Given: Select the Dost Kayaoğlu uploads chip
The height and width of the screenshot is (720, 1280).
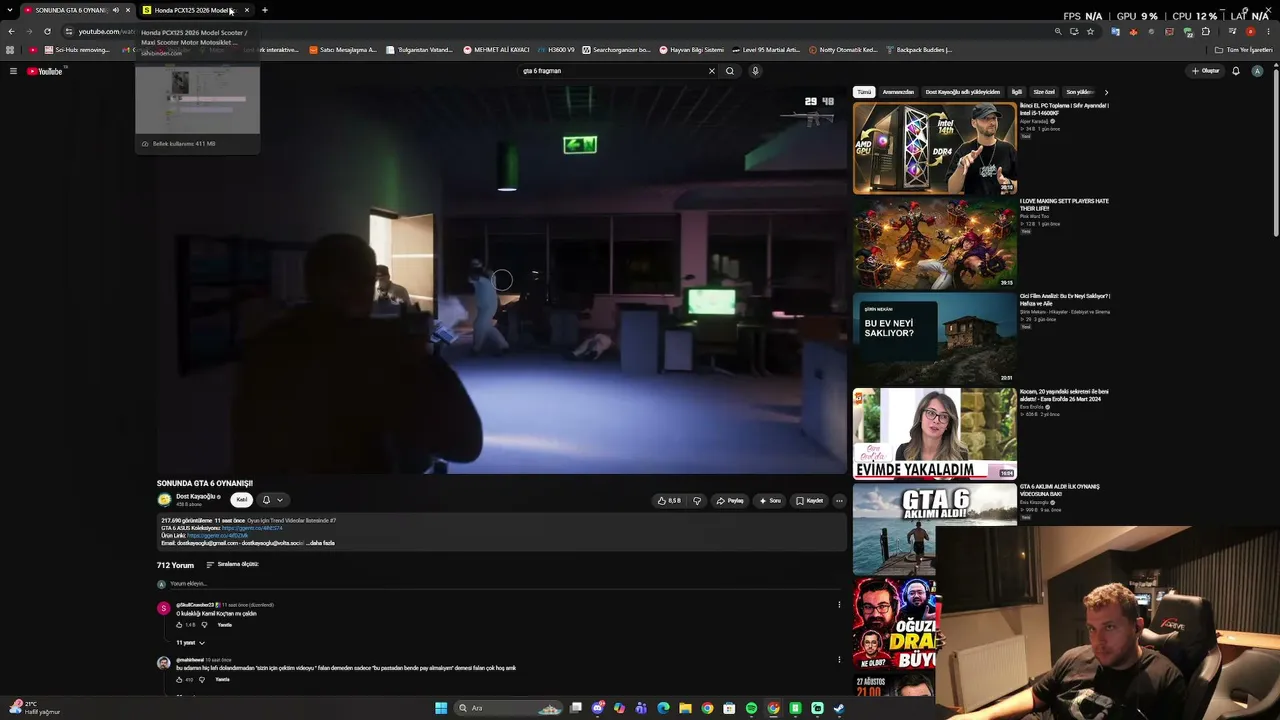Looking at the screenshot, I should 961,92.
